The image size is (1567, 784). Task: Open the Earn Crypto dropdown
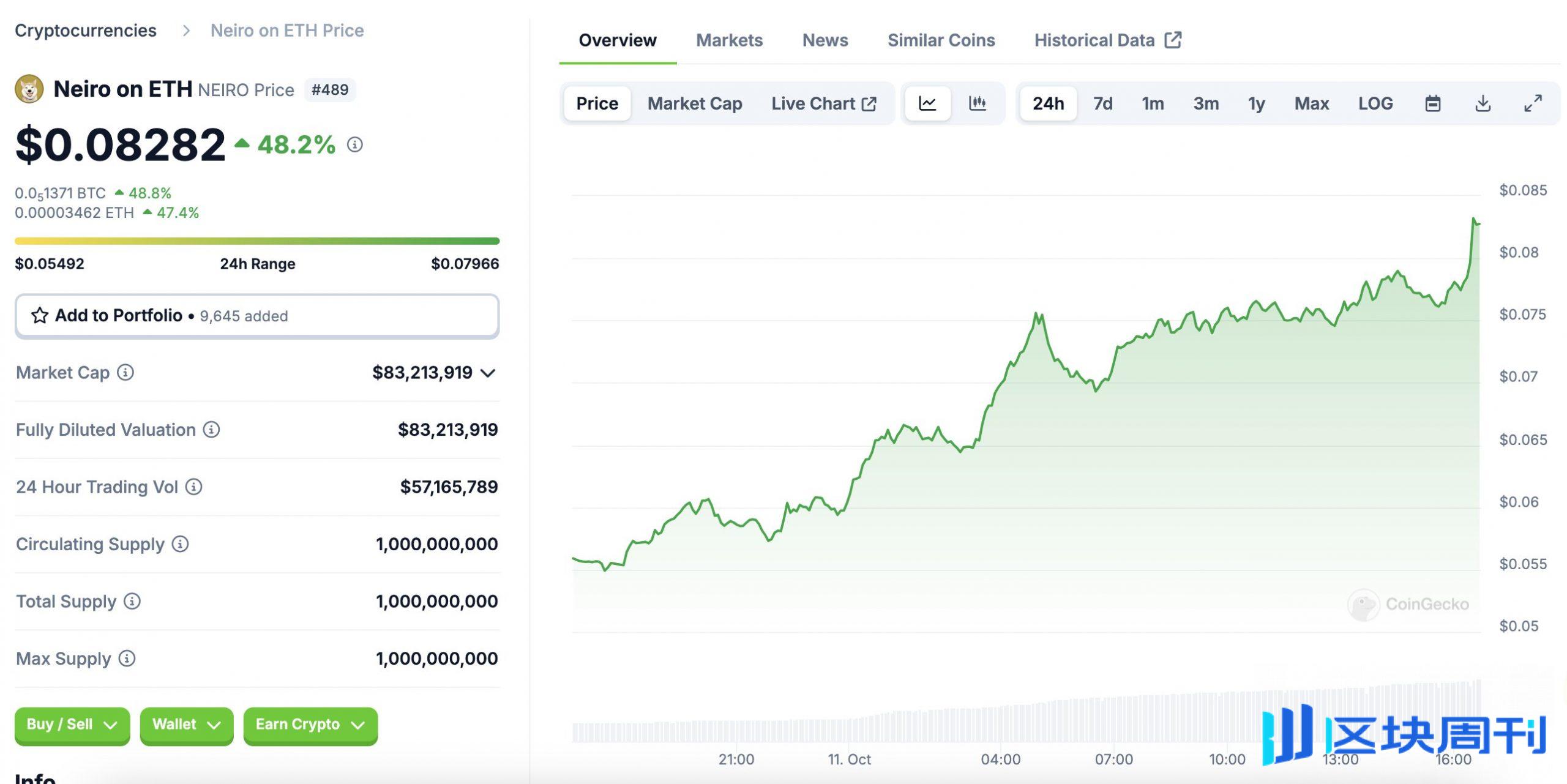coord(310,725)
